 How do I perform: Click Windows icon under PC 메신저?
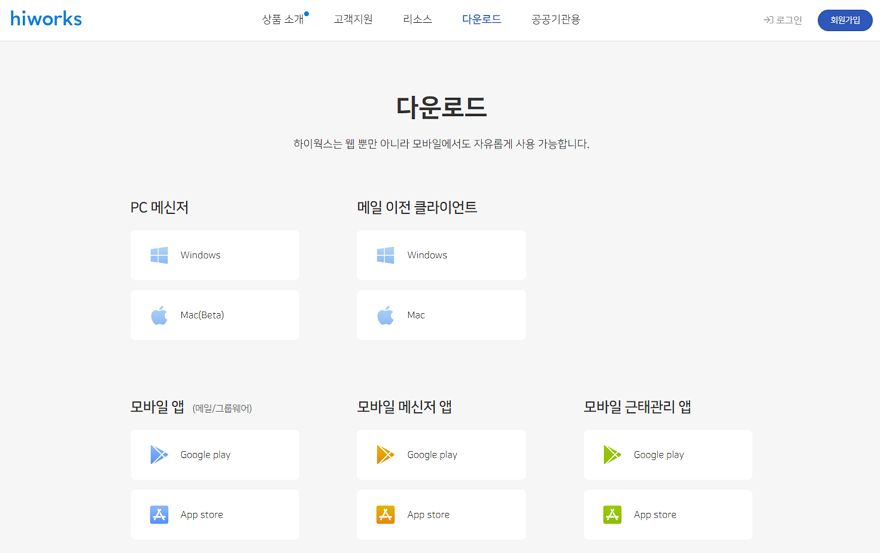pyautogui.click(x=159, y=255)
